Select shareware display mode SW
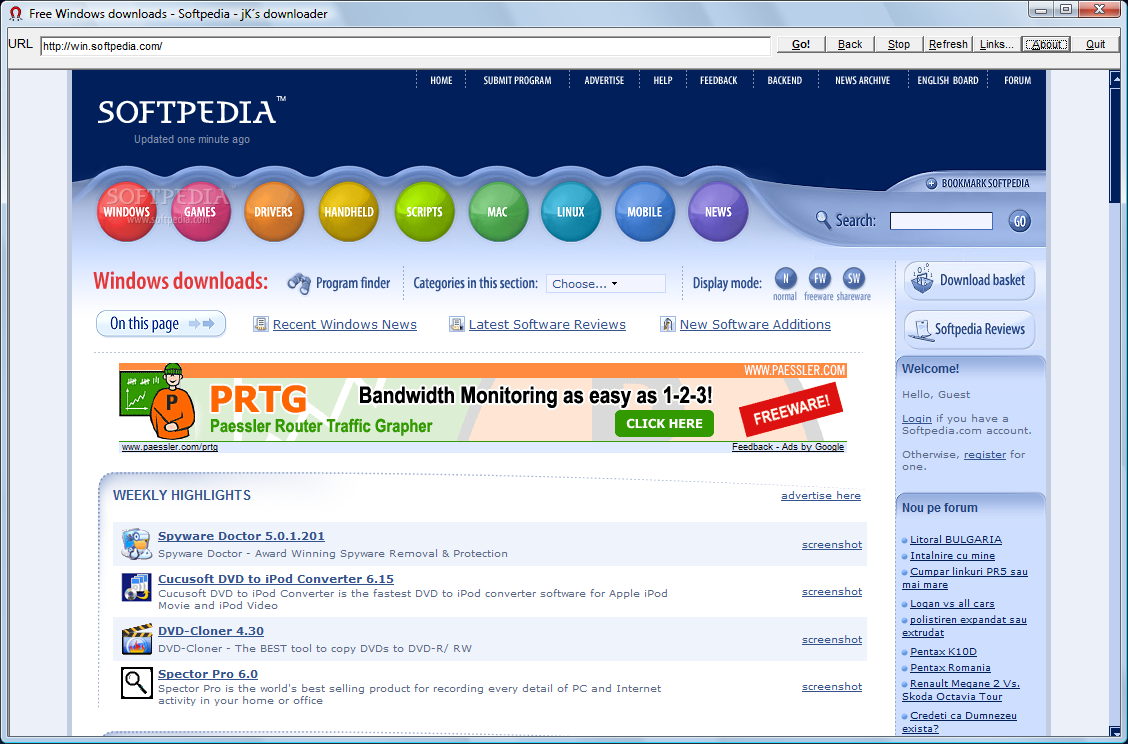 coord(853,278)
